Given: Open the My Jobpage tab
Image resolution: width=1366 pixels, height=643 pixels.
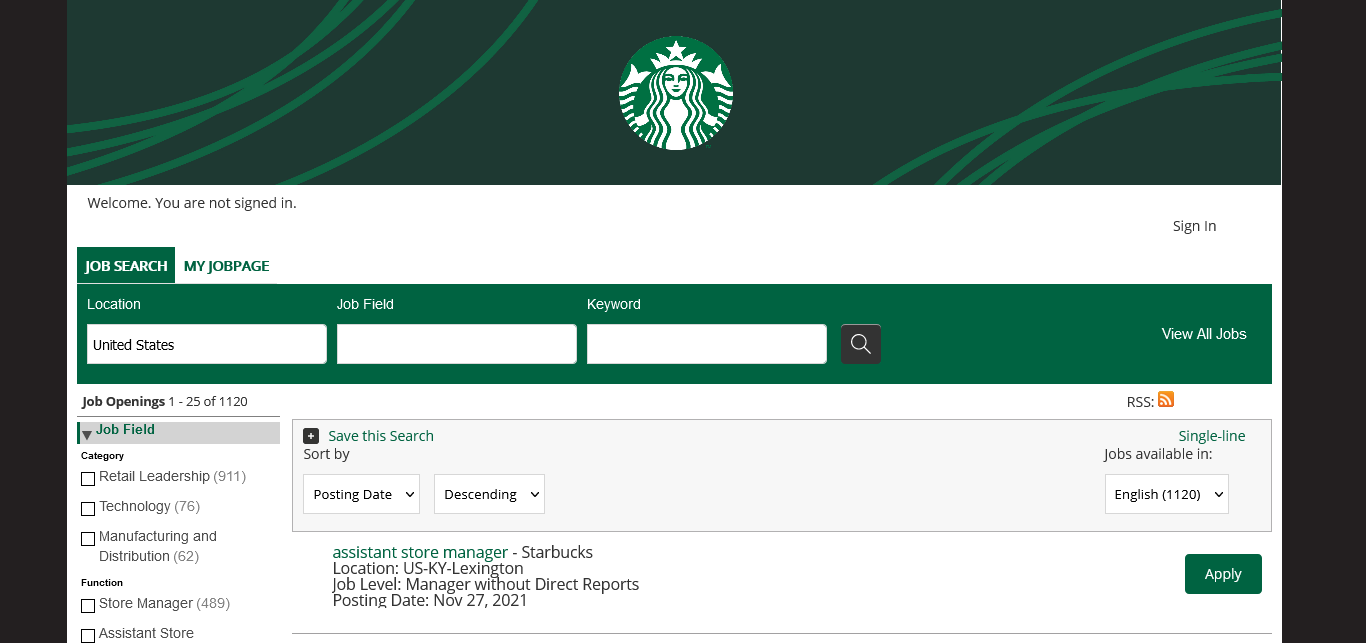Looking at the screenshot, I should tap(226, 266).
